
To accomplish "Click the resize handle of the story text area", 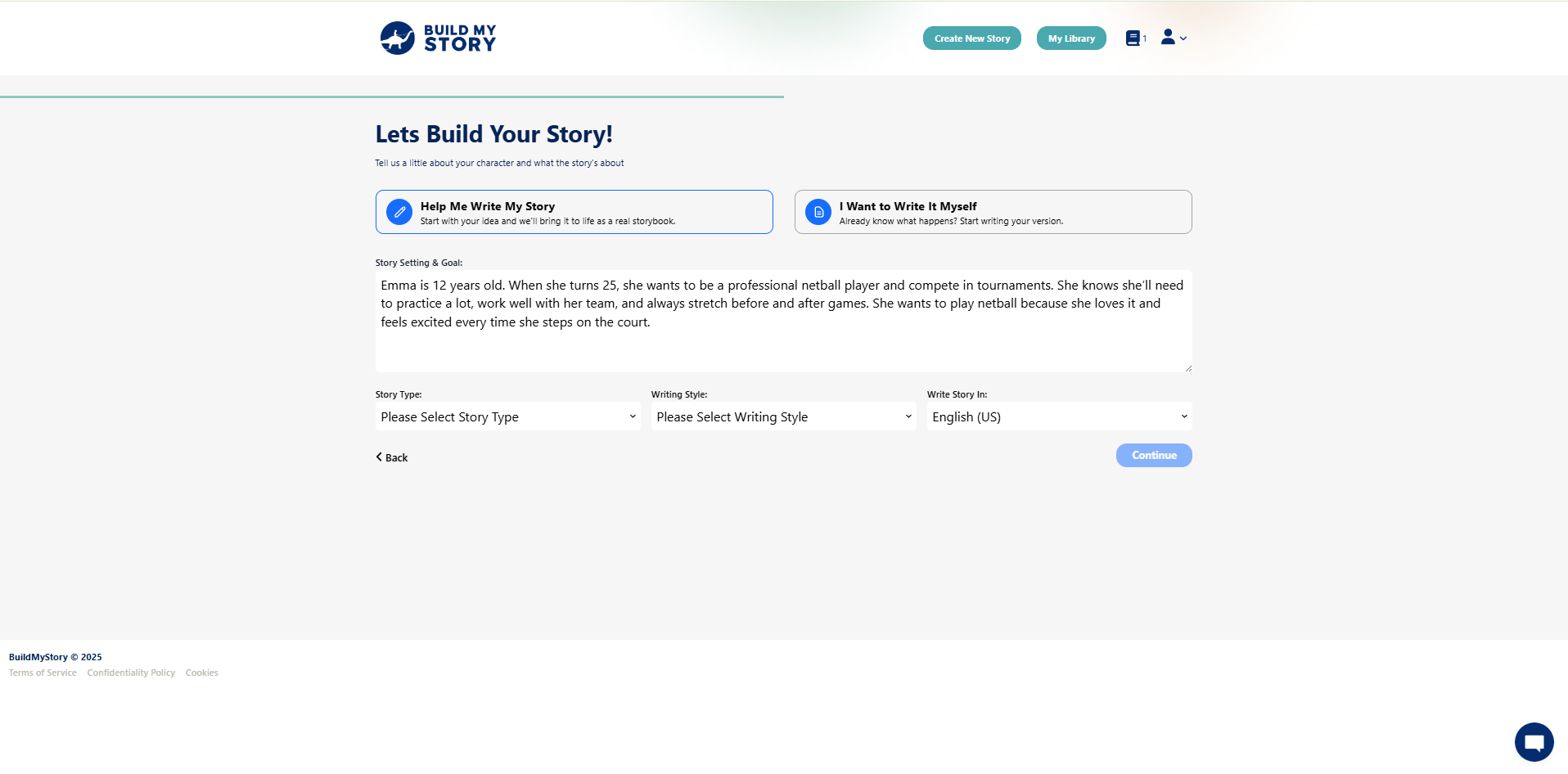I will (x=1187, y=368).
